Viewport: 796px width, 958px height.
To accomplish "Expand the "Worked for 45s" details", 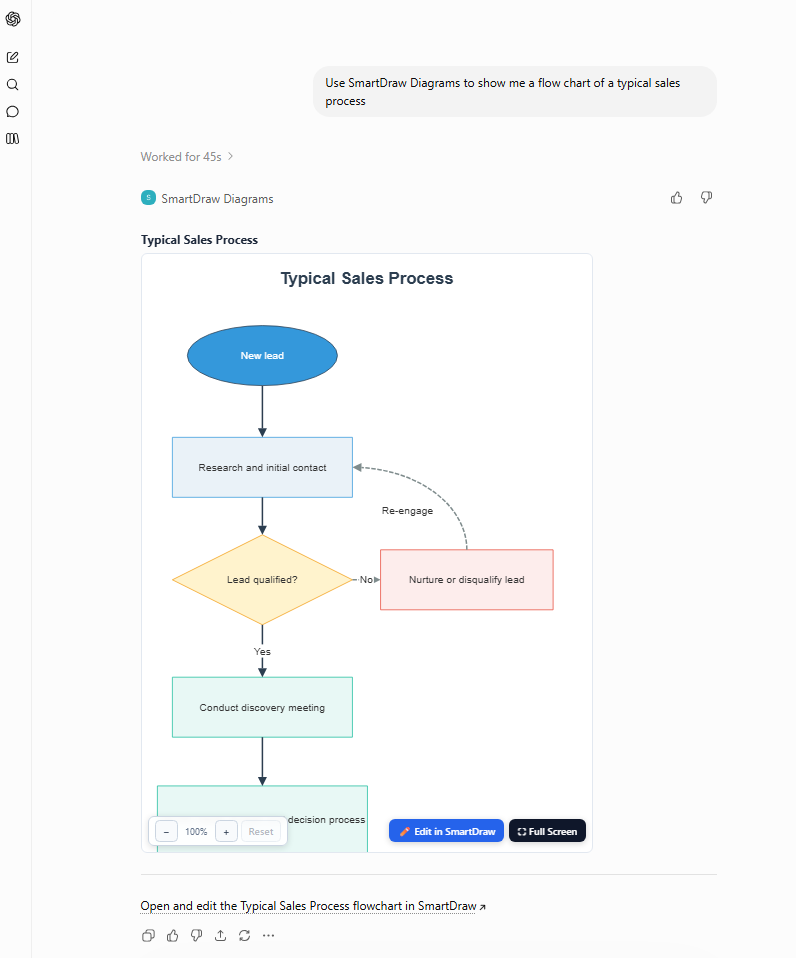I will (x=187, y=157).
